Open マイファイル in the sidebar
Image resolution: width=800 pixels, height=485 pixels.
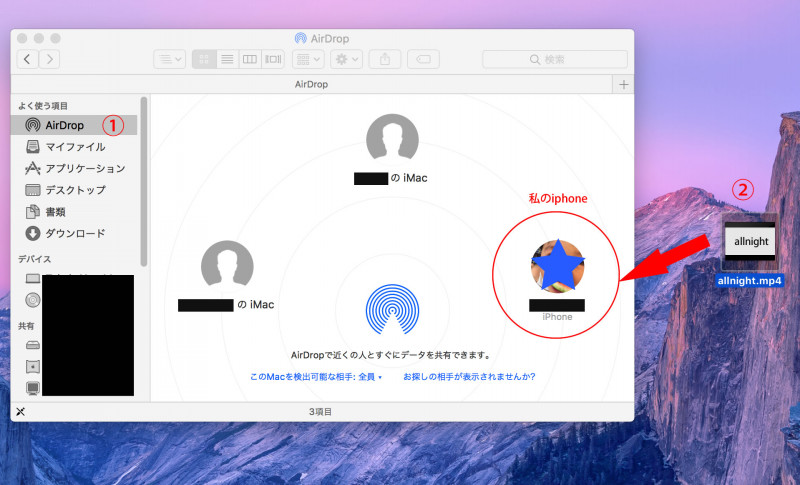pyautogui.click(x=75, y=147)
